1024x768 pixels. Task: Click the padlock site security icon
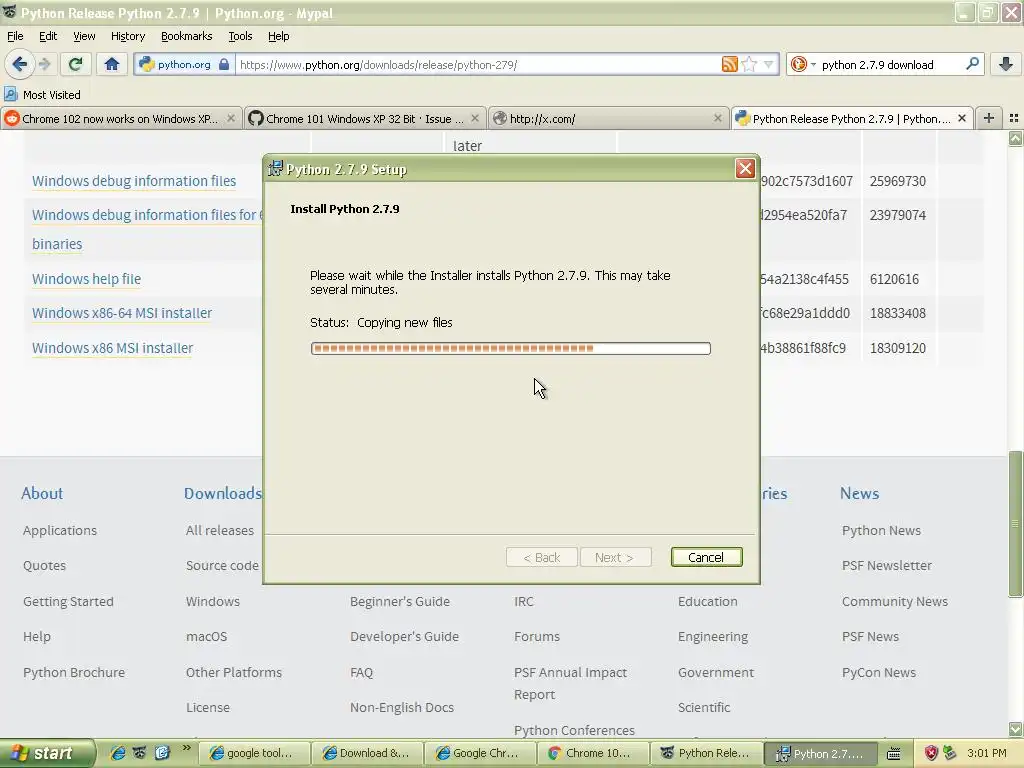click(224, 64)
